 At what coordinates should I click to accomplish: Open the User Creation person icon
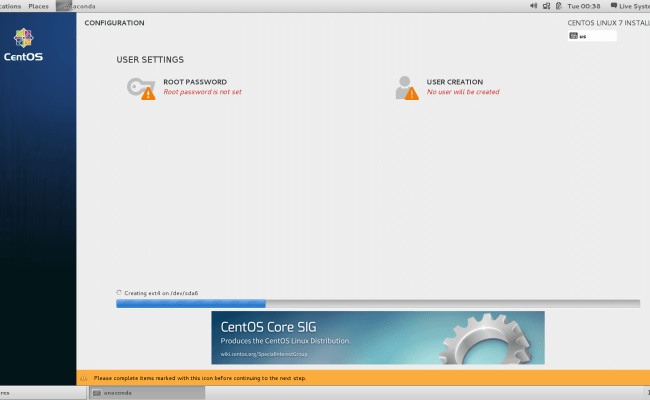coord(407,88)
